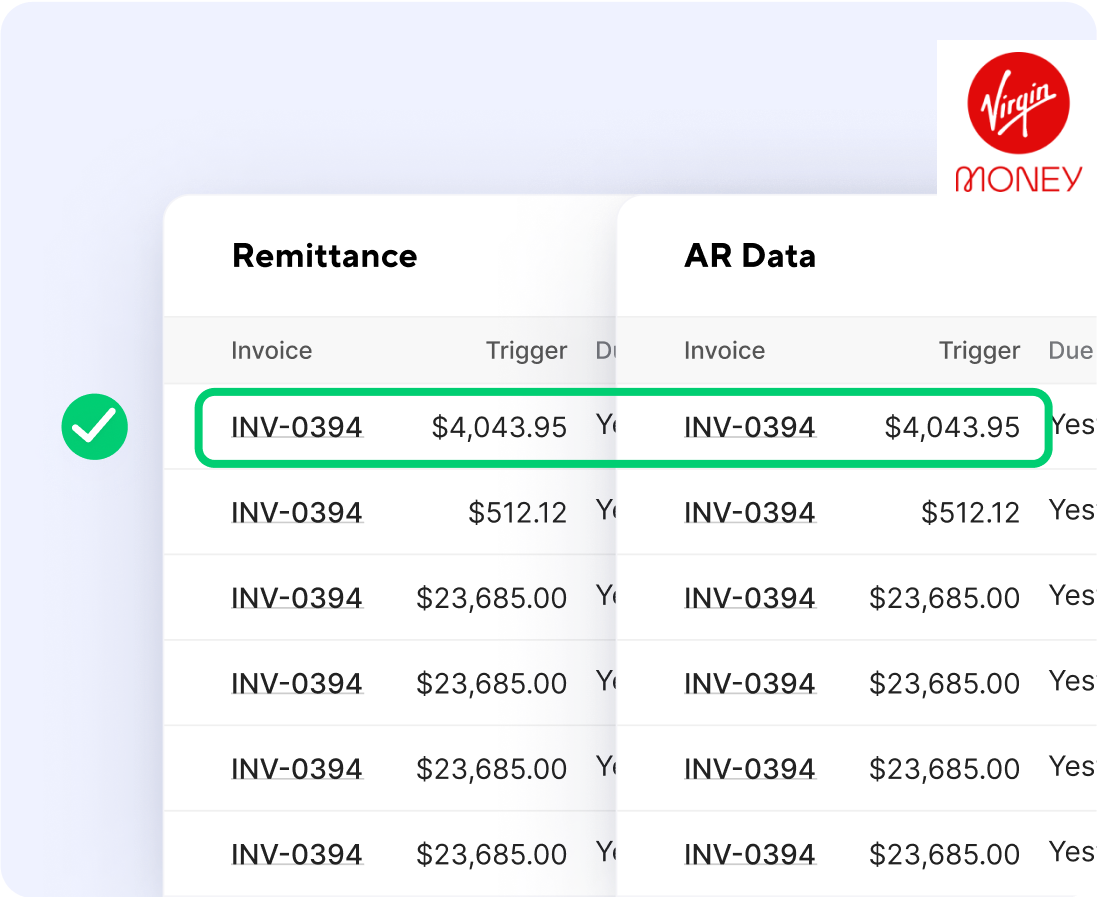Sort by Invoice column in AR Data table

coord(724,351)
